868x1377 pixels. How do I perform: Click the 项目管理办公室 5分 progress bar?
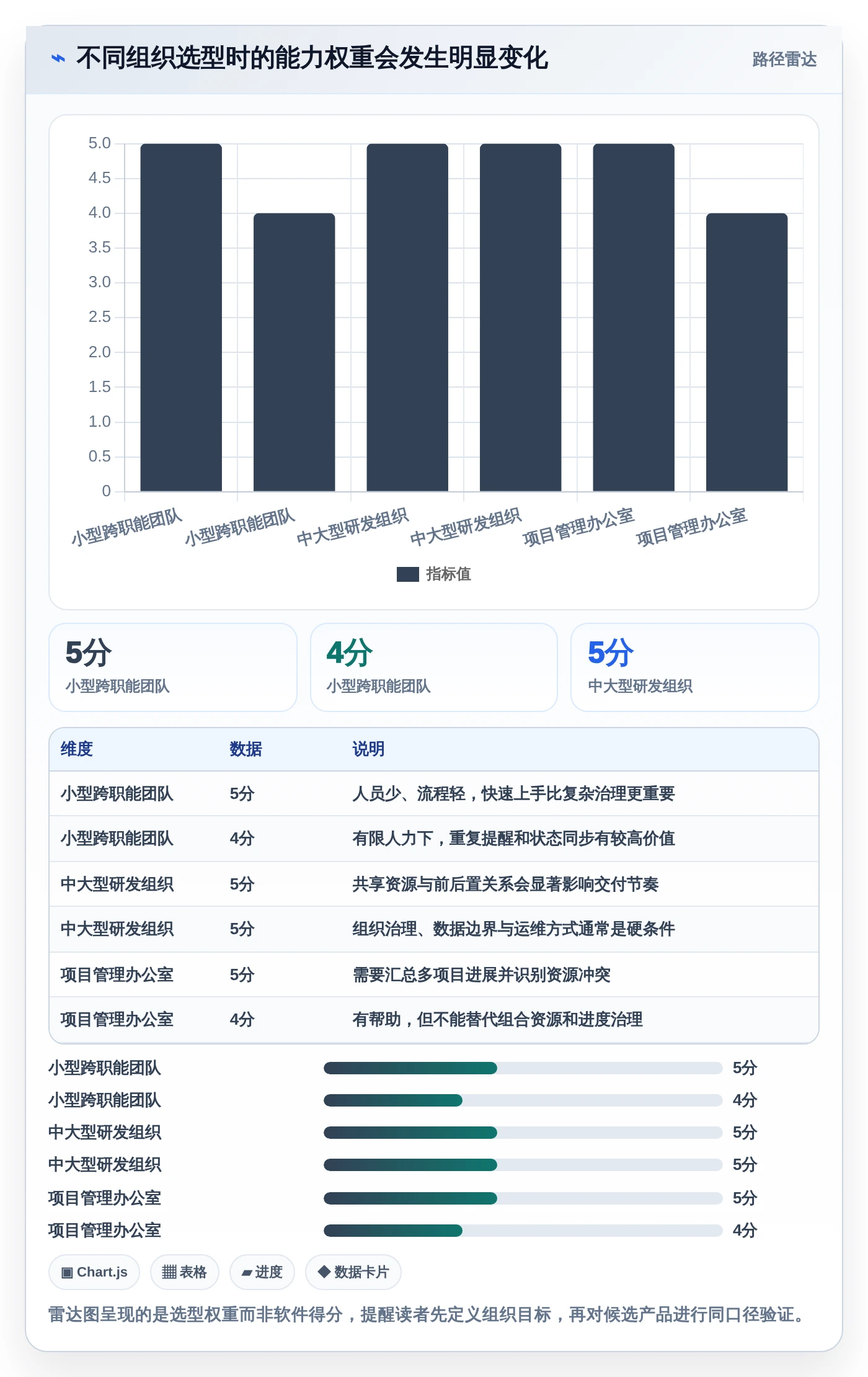pos(523,1198)
